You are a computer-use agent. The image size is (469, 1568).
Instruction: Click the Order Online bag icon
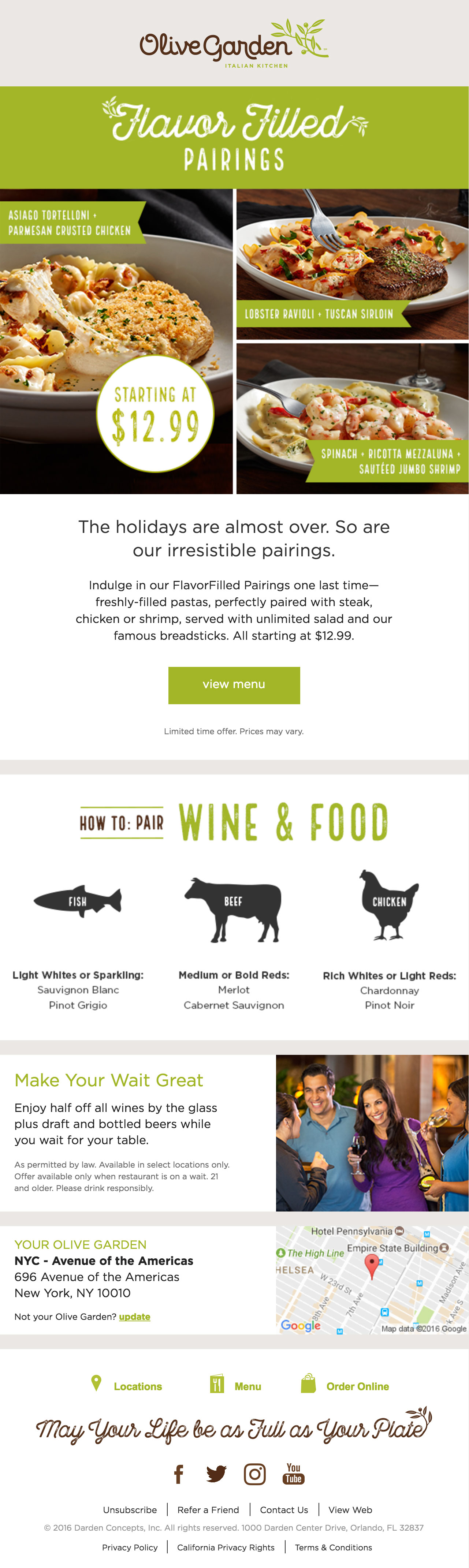point(308,1384)
